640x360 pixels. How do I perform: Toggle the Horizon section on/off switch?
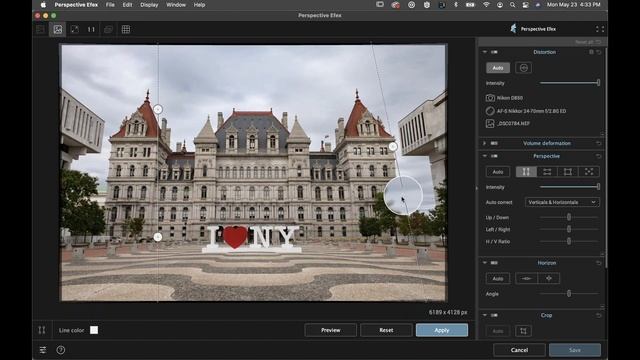tap(494, 263)
